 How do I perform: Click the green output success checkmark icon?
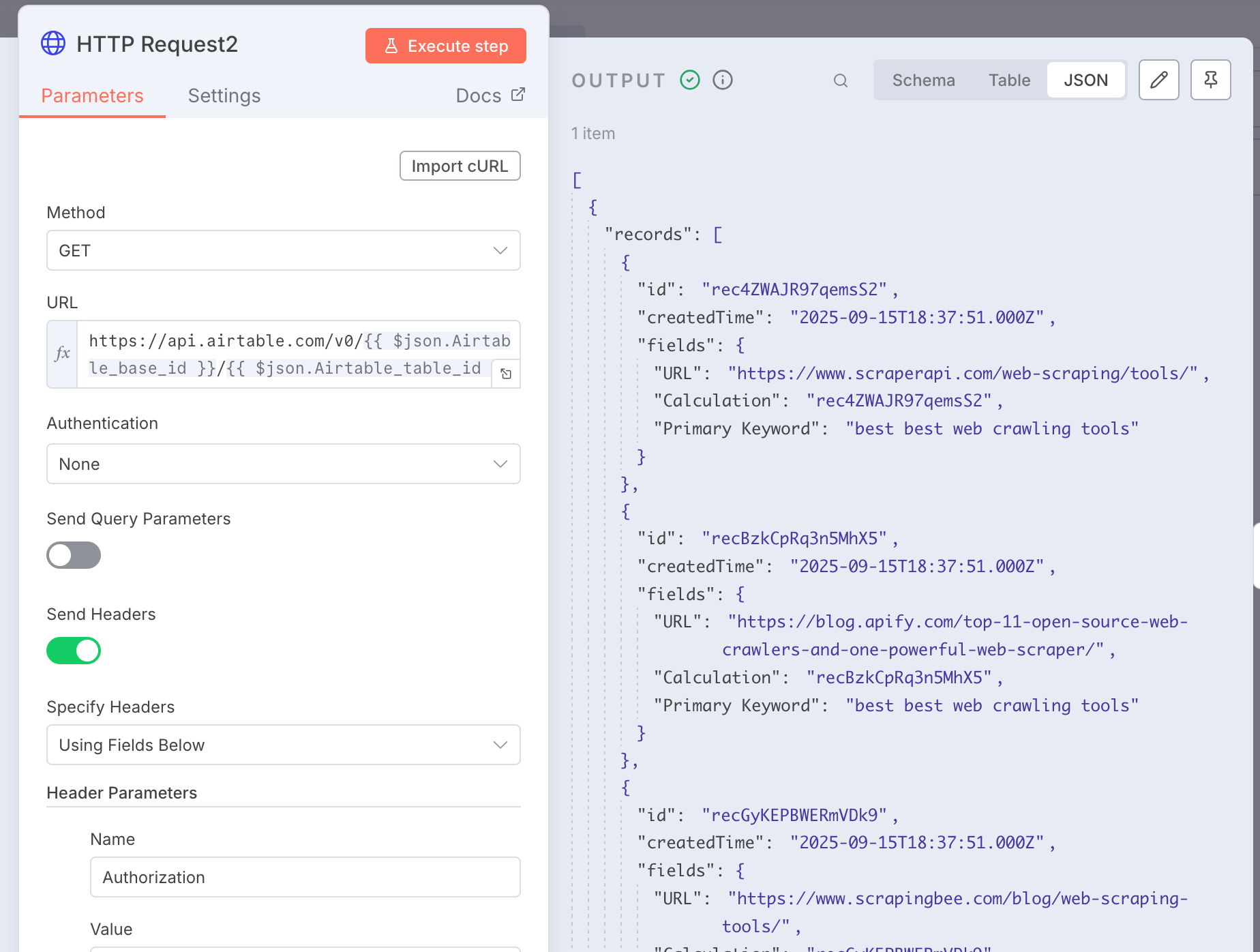(690, 80)
